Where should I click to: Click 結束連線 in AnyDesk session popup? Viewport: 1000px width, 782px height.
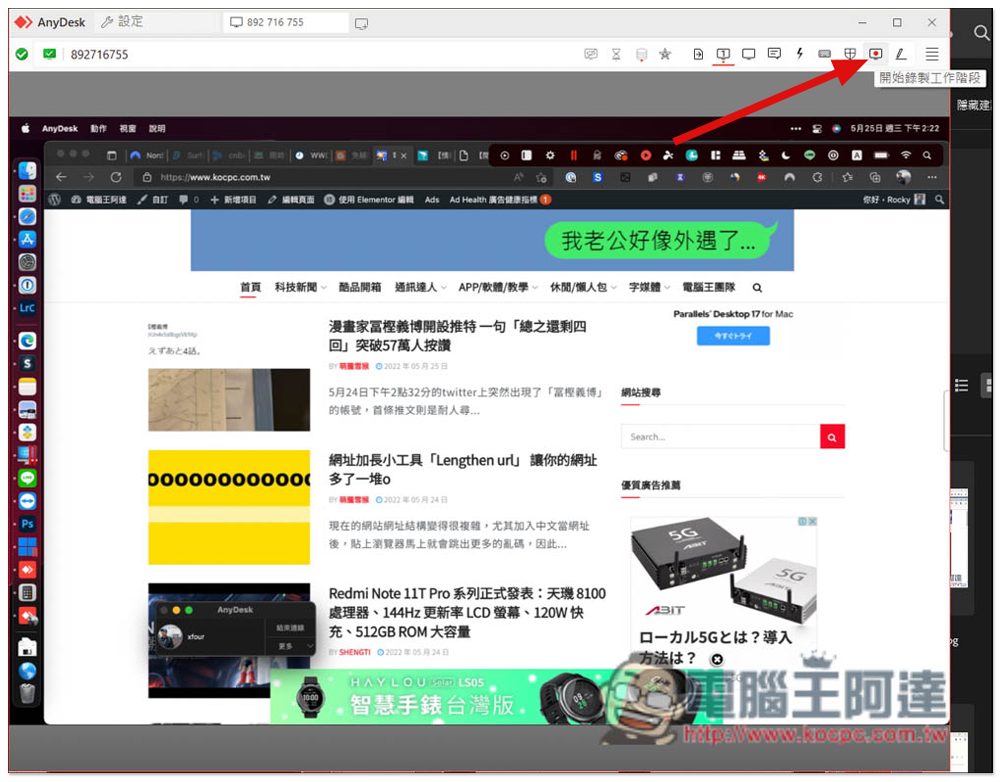pos(290,628)
